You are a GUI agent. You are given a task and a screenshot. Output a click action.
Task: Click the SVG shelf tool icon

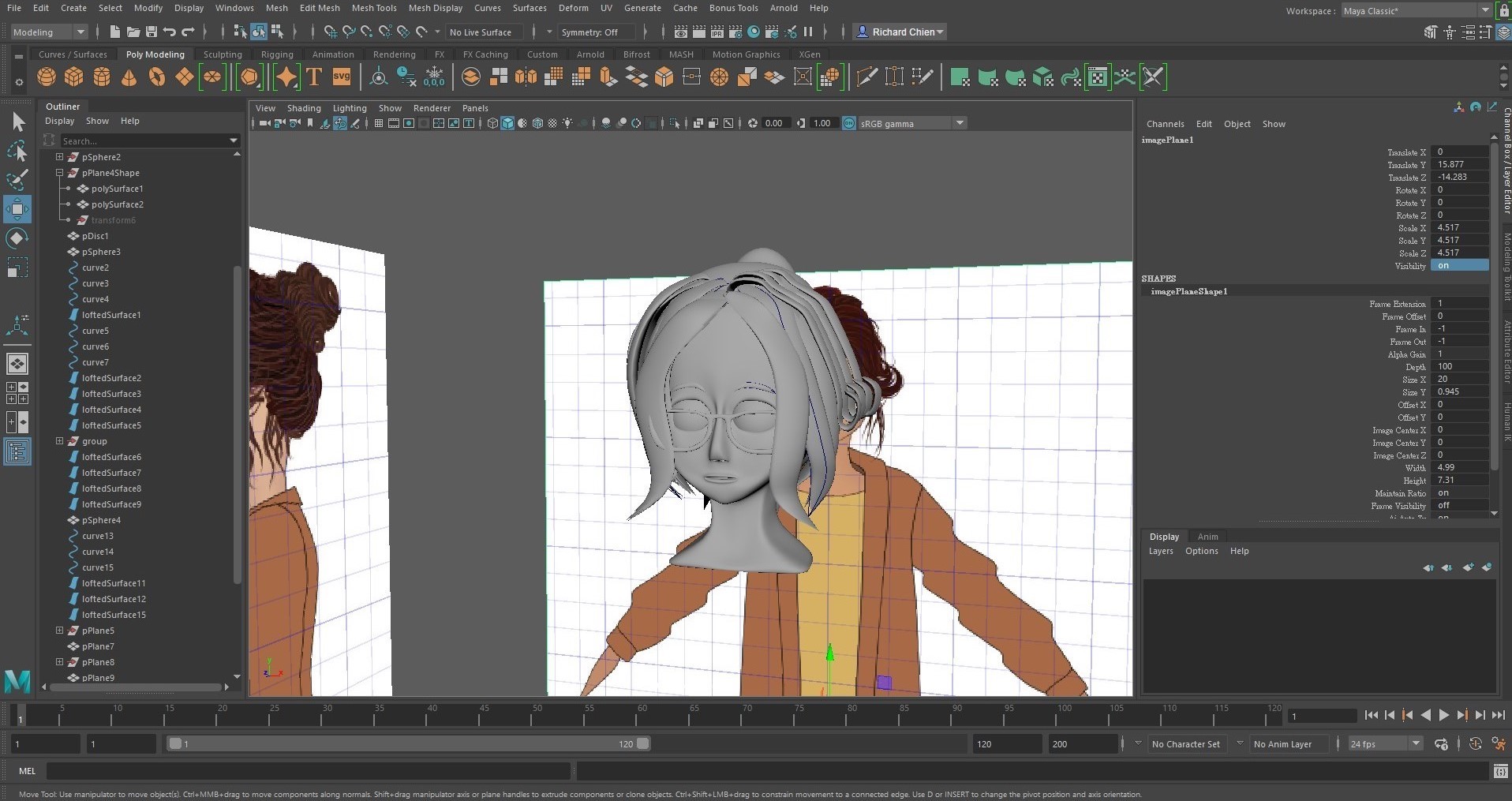342,77
